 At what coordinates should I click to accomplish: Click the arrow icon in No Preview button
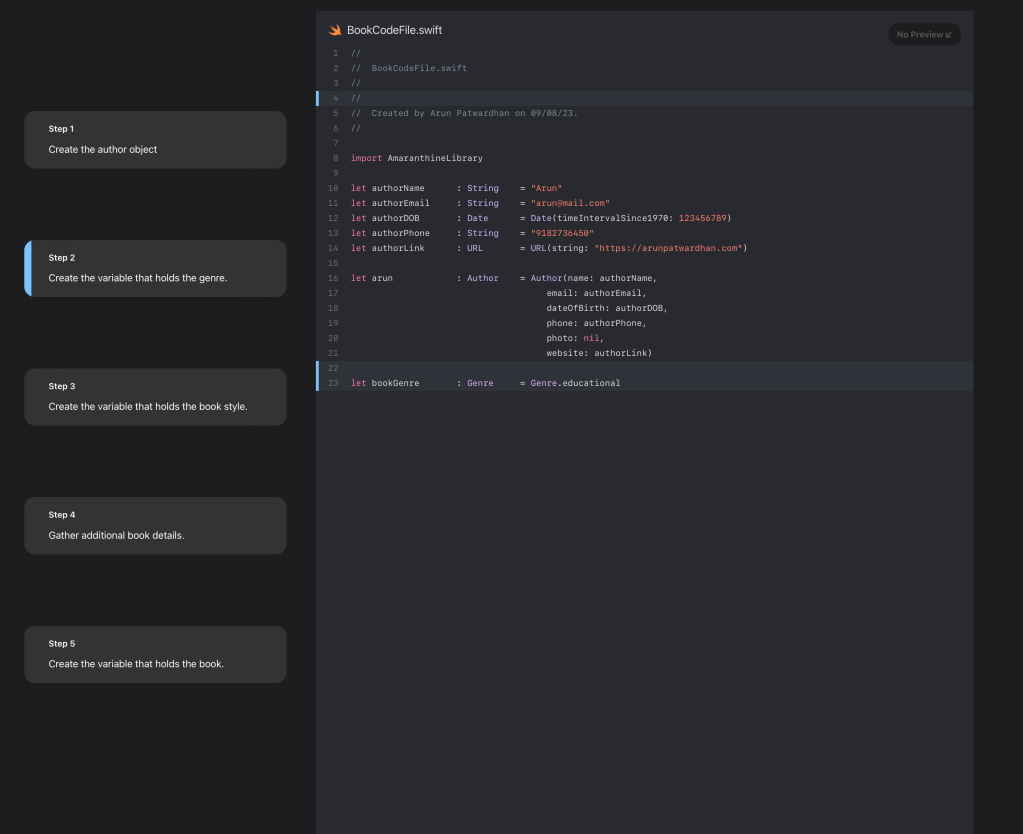coord(949,35)
